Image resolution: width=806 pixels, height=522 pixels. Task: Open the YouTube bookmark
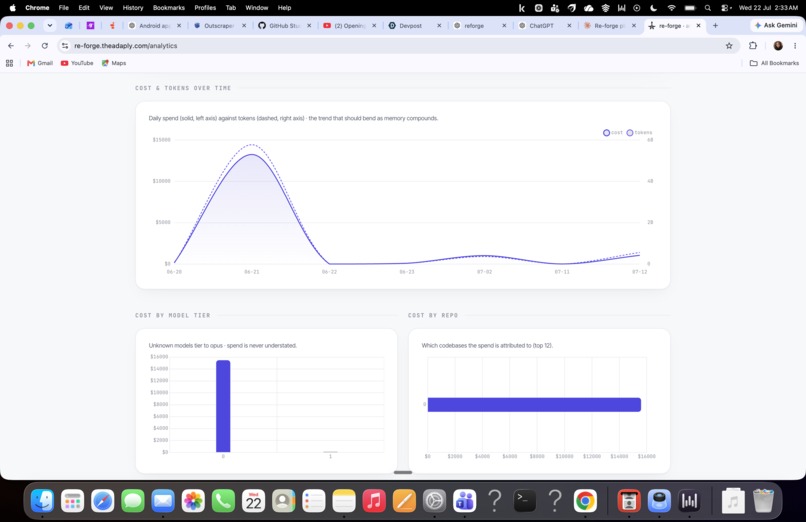pos(77,63)
